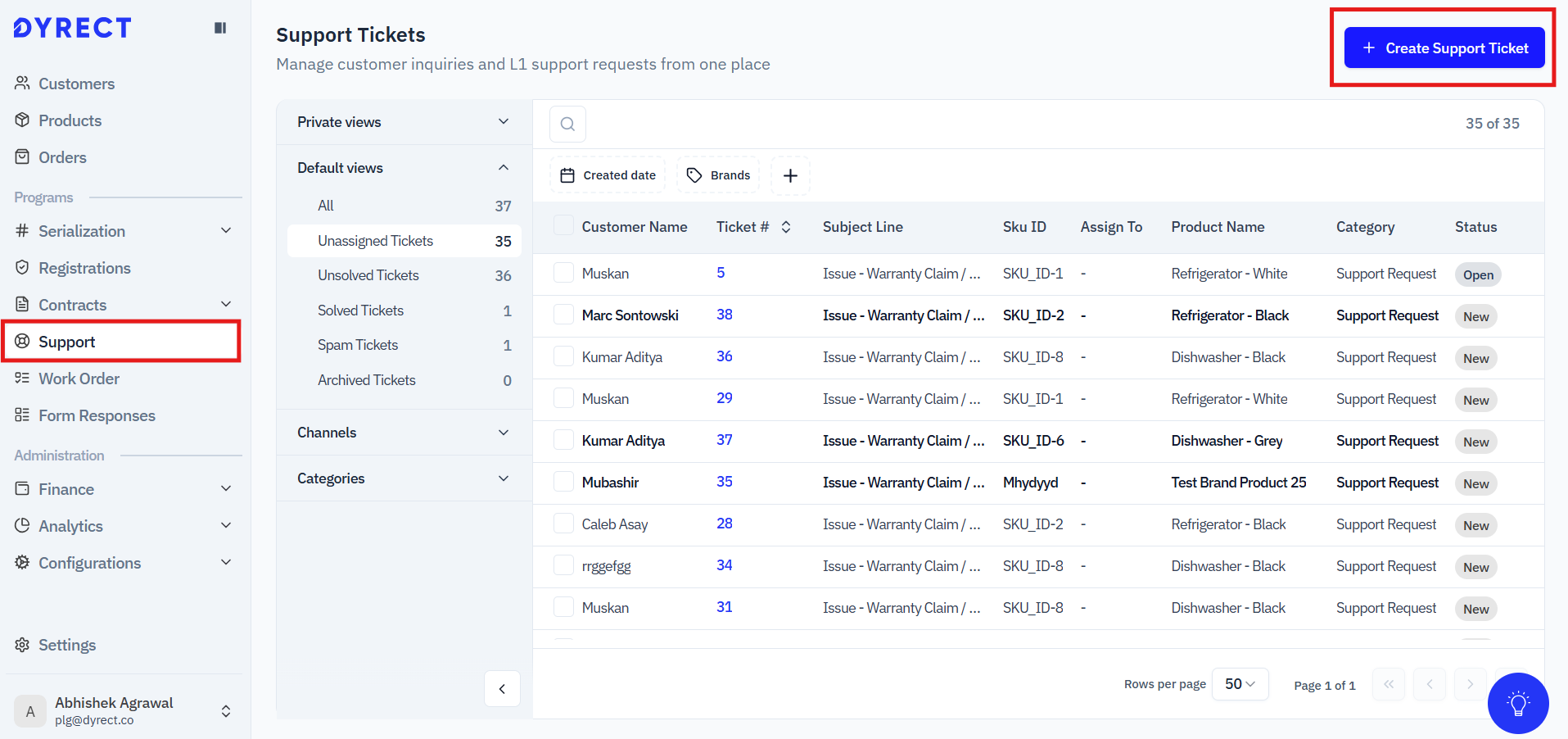Open ticket number 28 link
The image size is (1568, 739).
pos(725,524)
